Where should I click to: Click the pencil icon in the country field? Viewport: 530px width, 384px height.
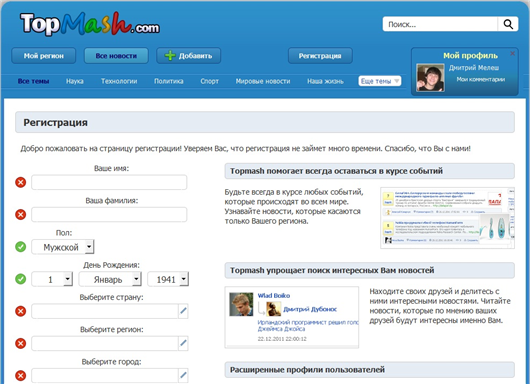pos(183,311)
